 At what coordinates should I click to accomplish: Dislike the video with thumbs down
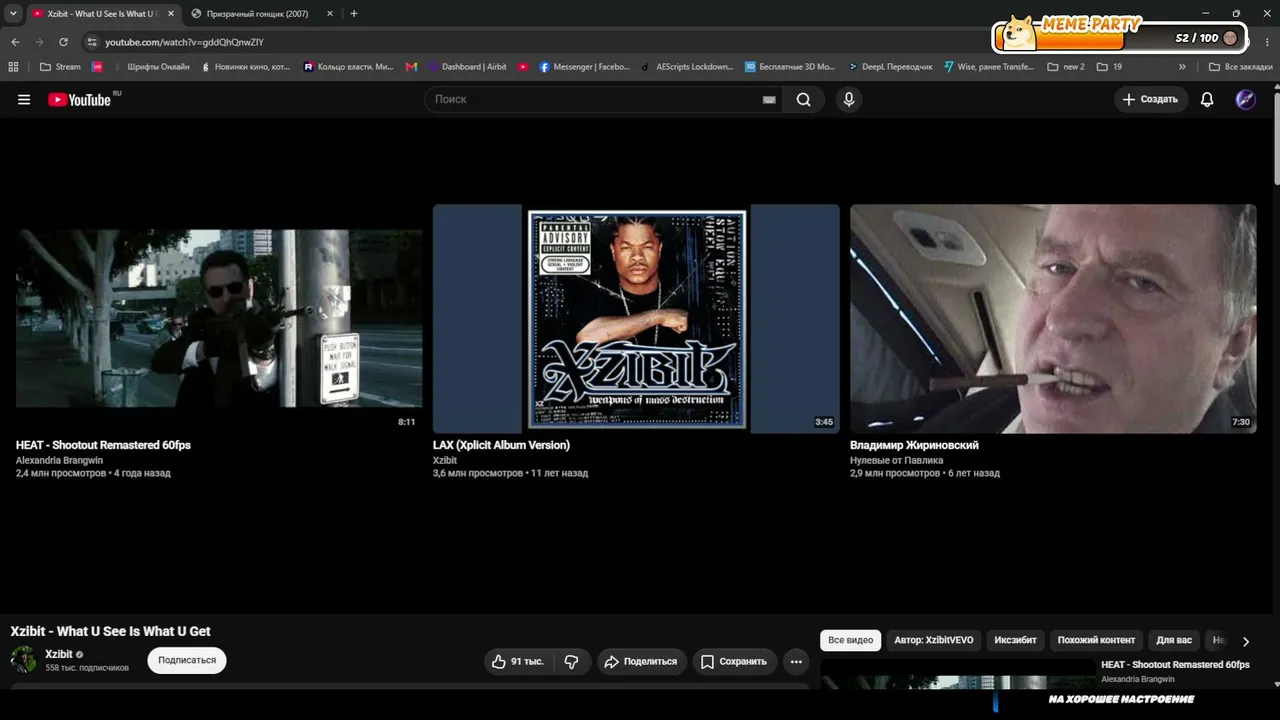click(572, 661)
